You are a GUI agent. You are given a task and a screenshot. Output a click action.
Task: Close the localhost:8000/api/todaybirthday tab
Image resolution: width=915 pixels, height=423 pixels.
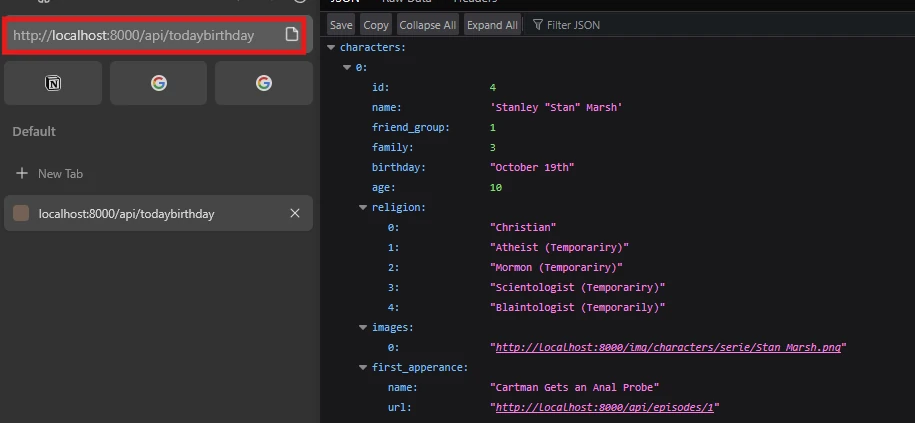click(295, 214)
